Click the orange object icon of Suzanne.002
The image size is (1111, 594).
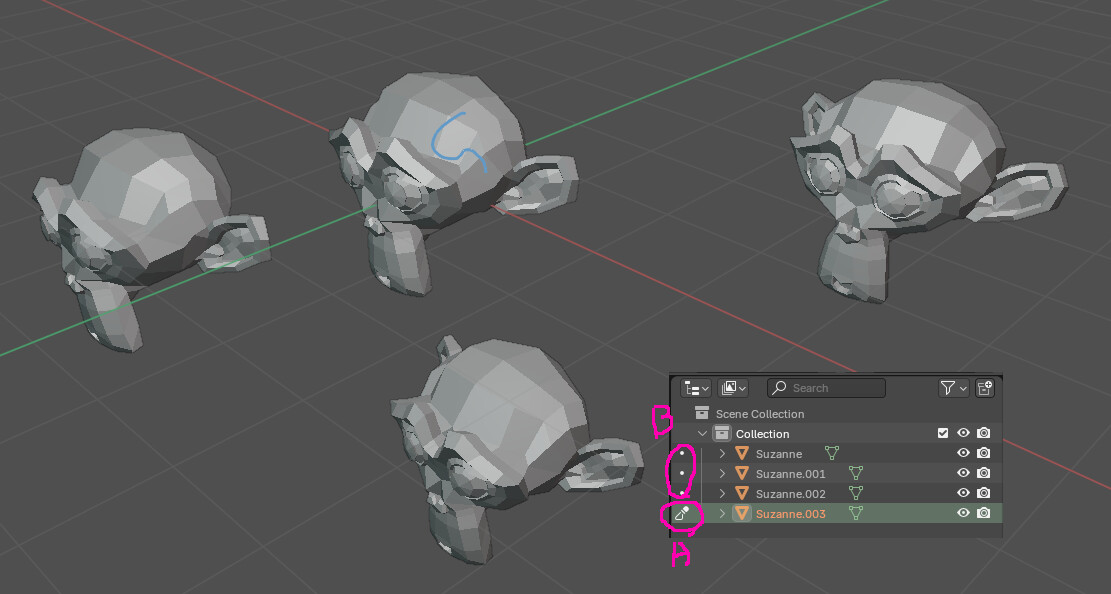(x=742, y=493)
